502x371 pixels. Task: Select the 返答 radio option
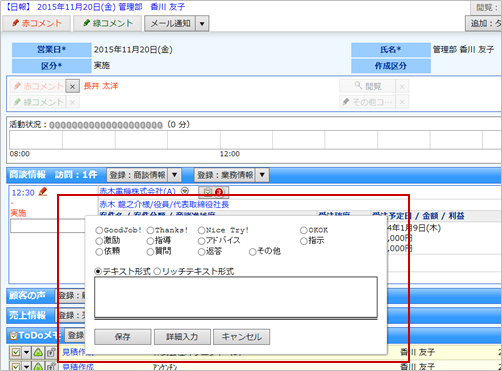tap(201, 252)
